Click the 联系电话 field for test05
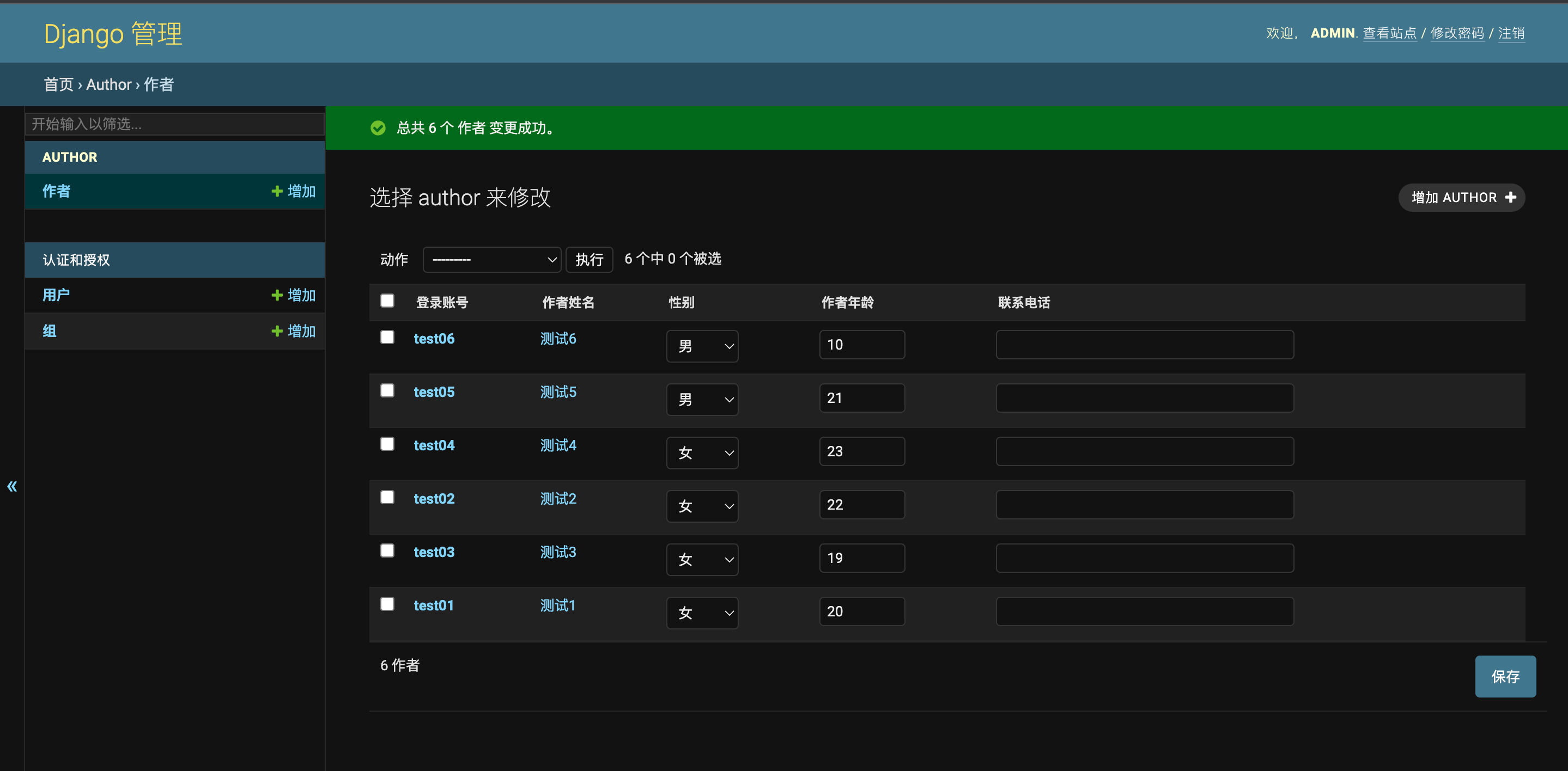1568x771 pixels. (x=1145, y=398)
